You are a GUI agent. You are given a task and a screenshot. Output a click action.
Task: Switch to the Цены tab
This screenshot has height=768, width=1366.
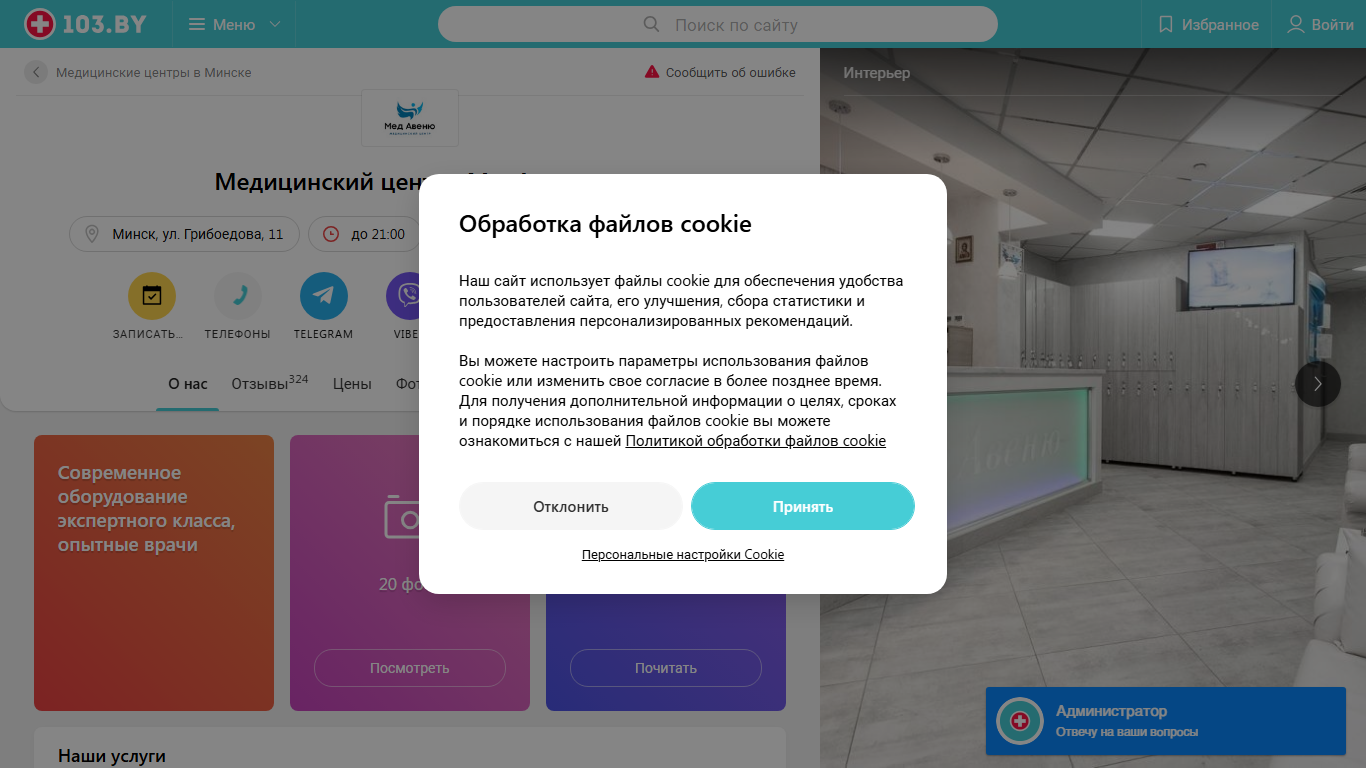pos(352,384)
